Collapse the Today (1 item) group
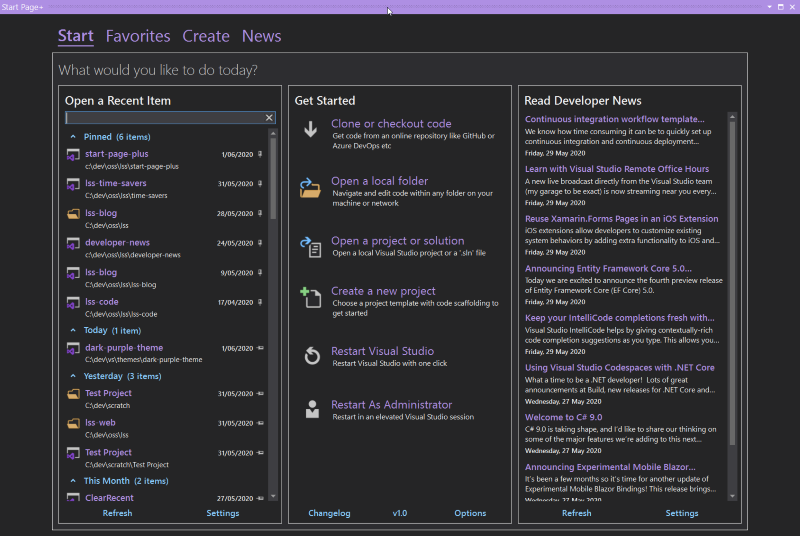Viewport: 800px width, 536px height. coord(73,330)
